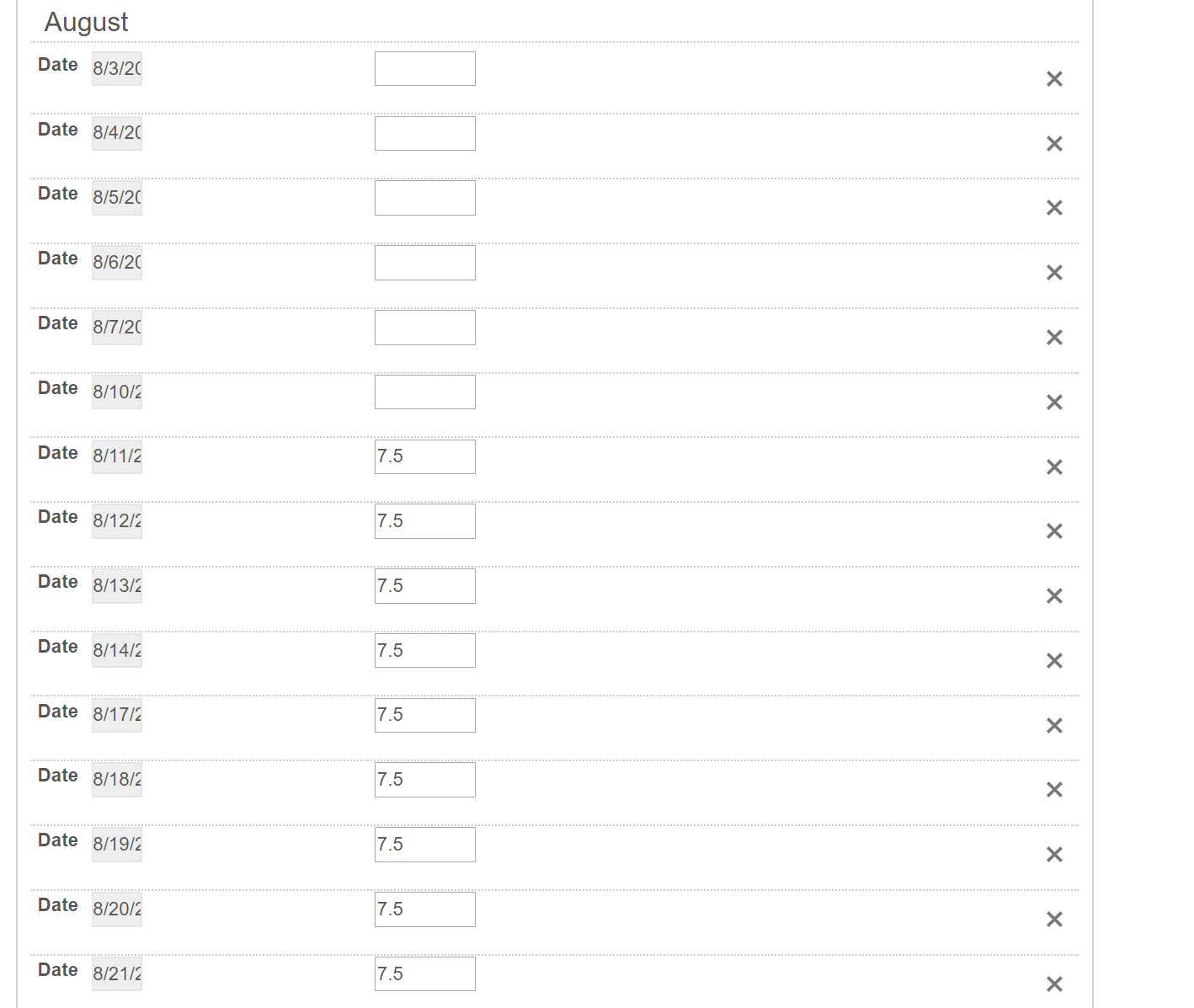Screen dimensions: 1194x1008
Task: Delete the 8/14 date row
Action: [1054, 661]
